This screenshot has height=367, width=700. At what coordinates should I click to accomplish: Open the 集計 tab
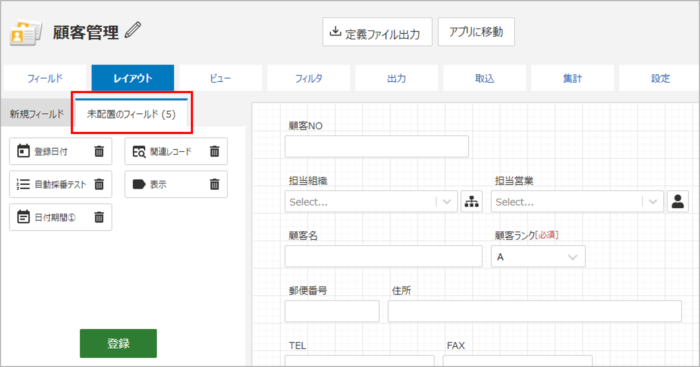tap(572, 78)
